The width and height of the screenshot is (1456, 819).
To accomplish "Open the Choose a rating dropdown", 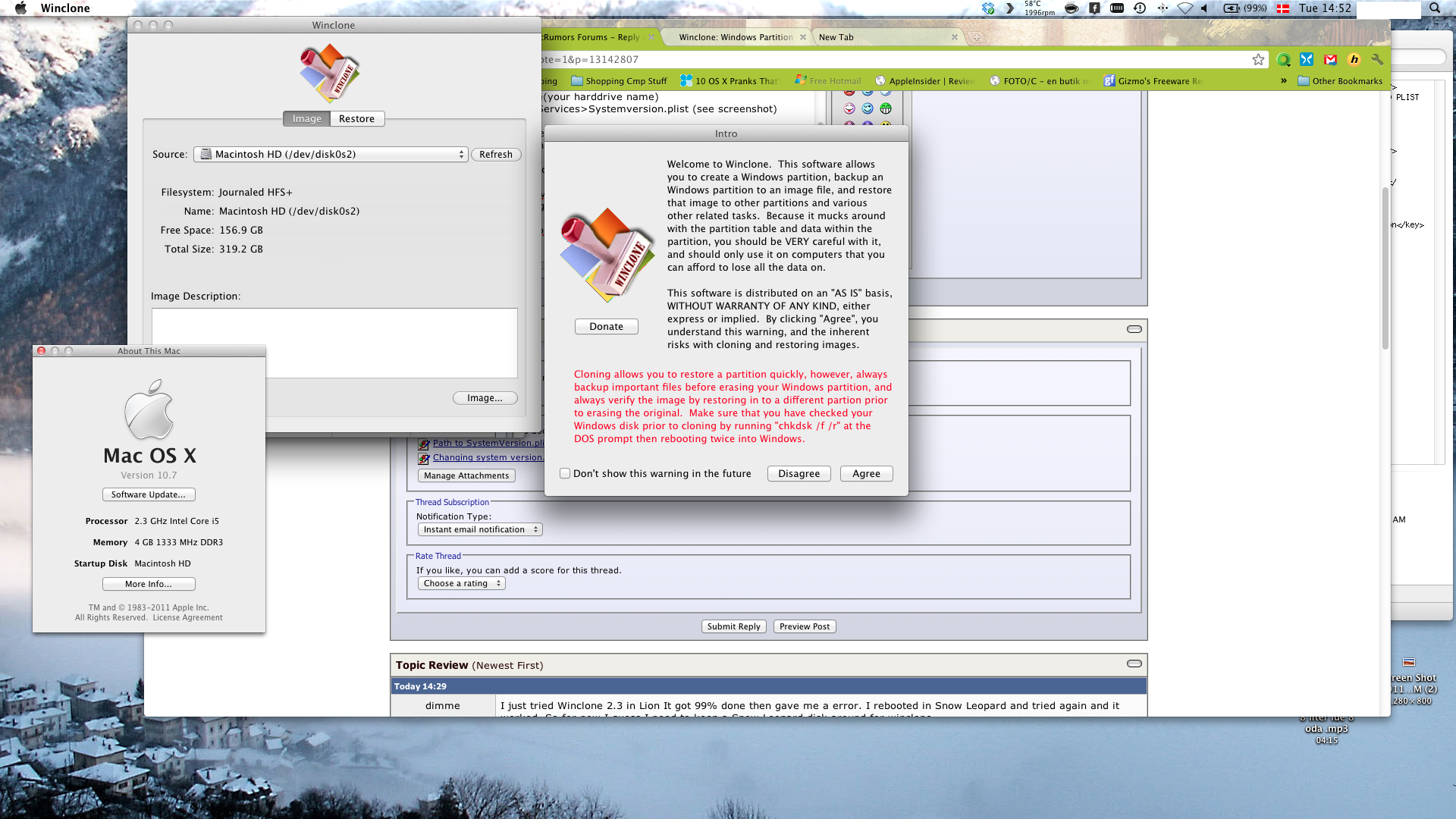I will 462,584.
